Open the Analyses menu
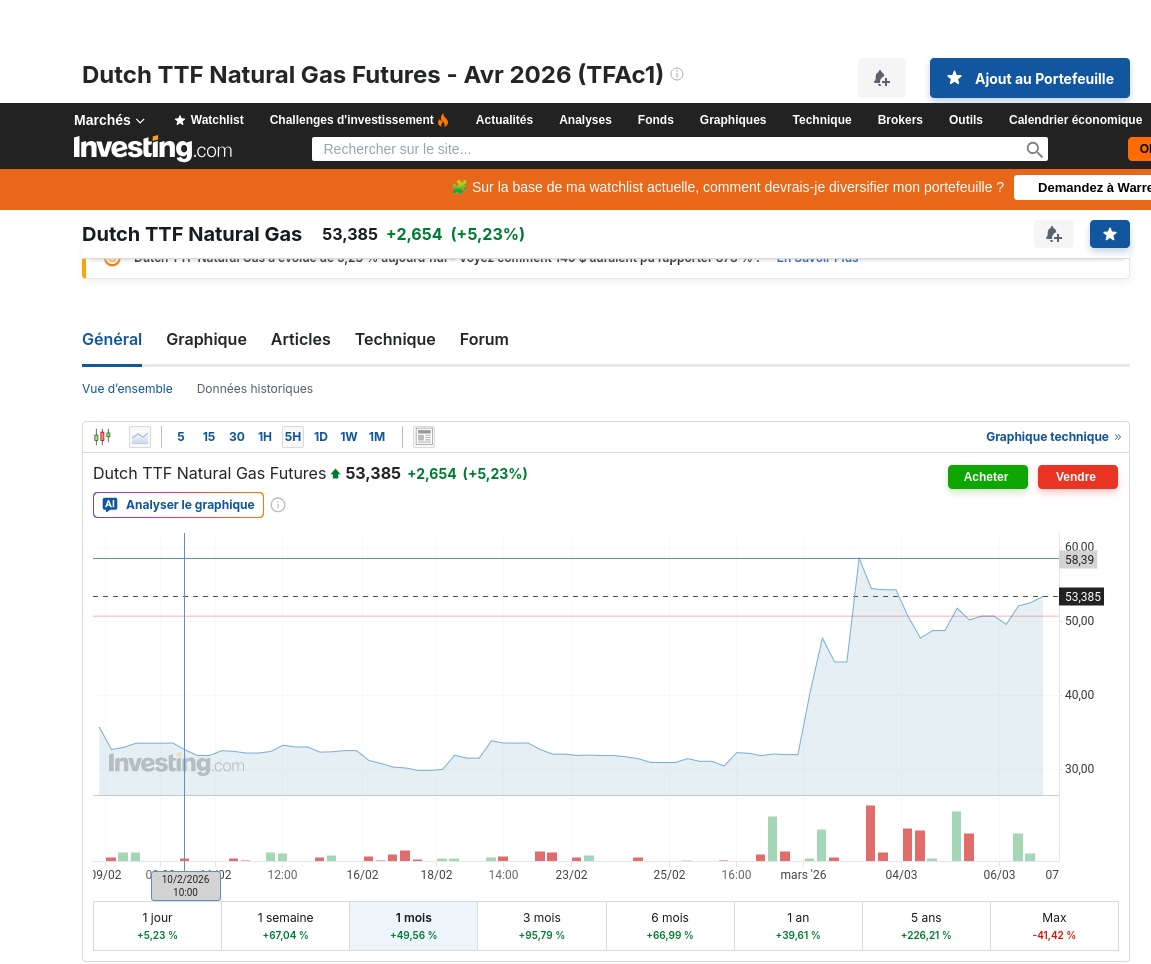The height and width of the screenshot is (964, 1151). [585, 120]
